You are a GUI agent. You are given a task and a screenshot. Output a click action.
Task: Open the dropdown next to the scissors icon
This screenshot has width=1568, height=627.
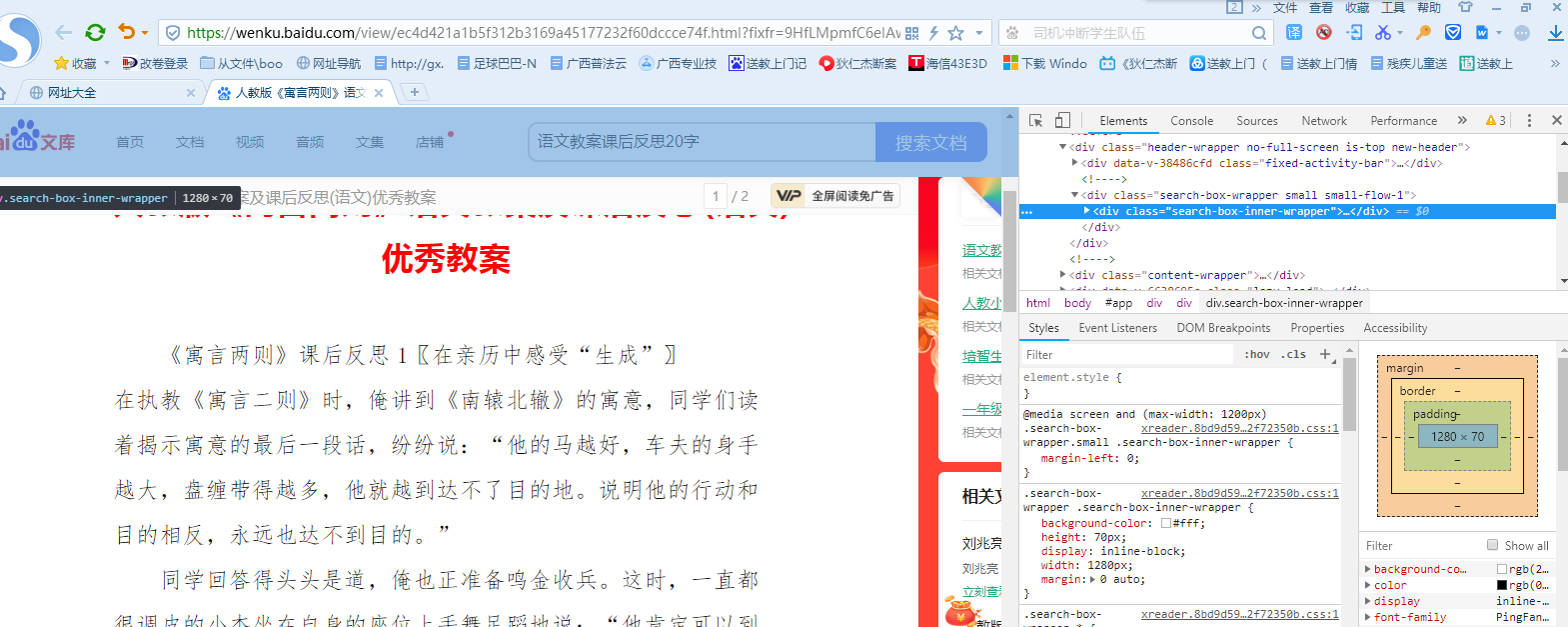tap(1400, 33)
